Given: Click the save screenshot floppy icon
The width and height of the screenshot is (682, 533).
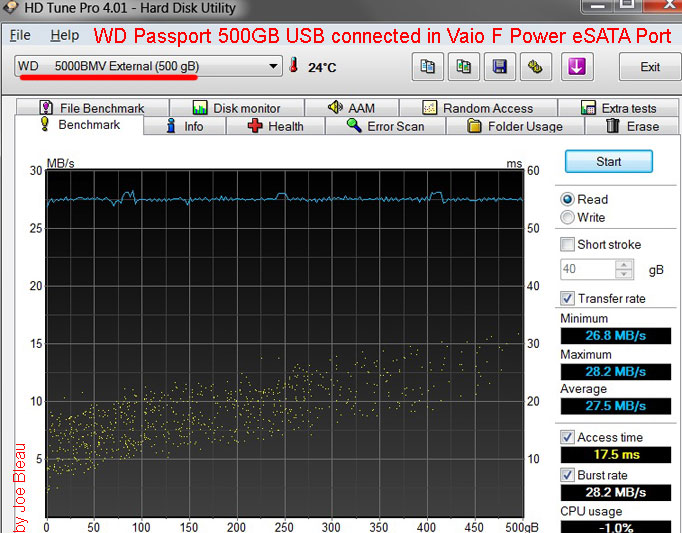Looking at the screenshot, I should click(500, 67).
